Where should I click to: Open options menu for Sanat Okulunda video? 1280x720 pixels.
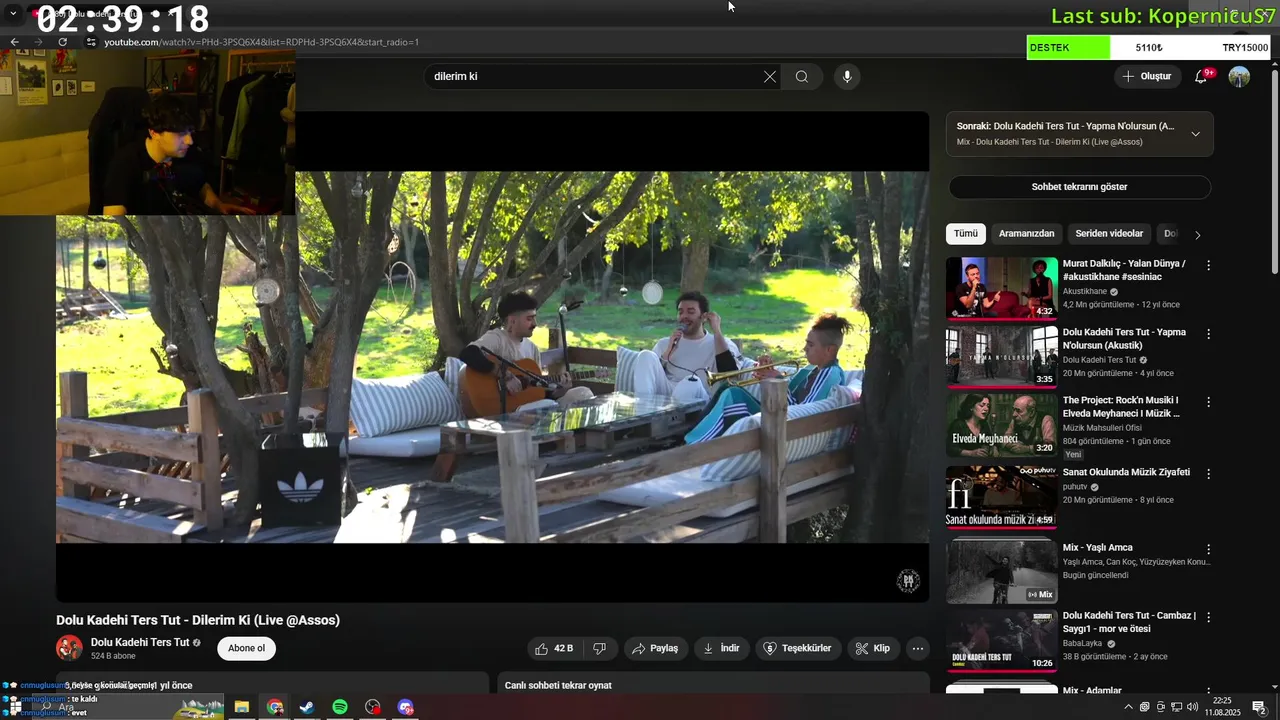point(1208,472)
